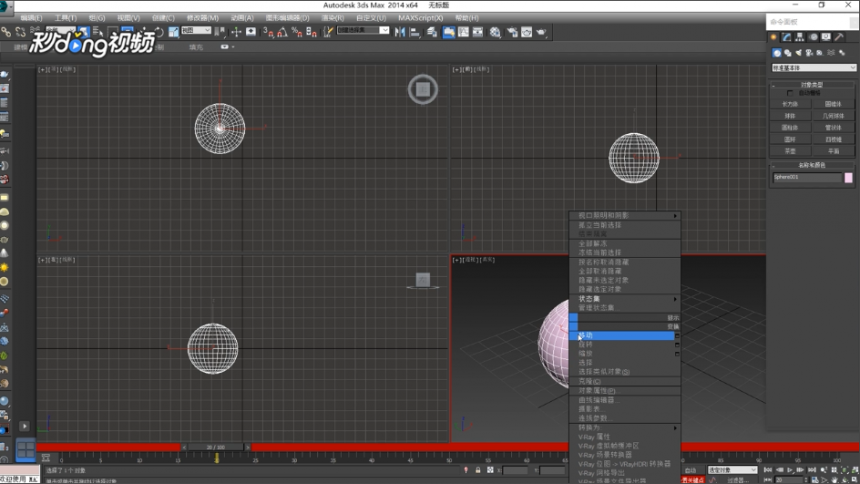Click the Mirror tool icon
The image size is (860, 484).
[x=400, y=32]
